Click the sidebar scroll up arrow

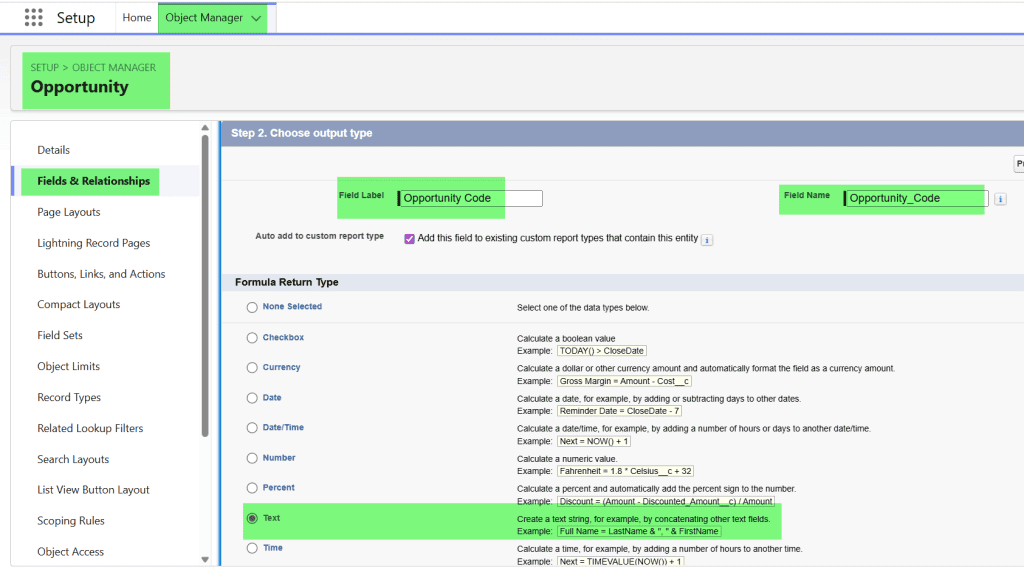pyautogui.click(x=205, y=128)
